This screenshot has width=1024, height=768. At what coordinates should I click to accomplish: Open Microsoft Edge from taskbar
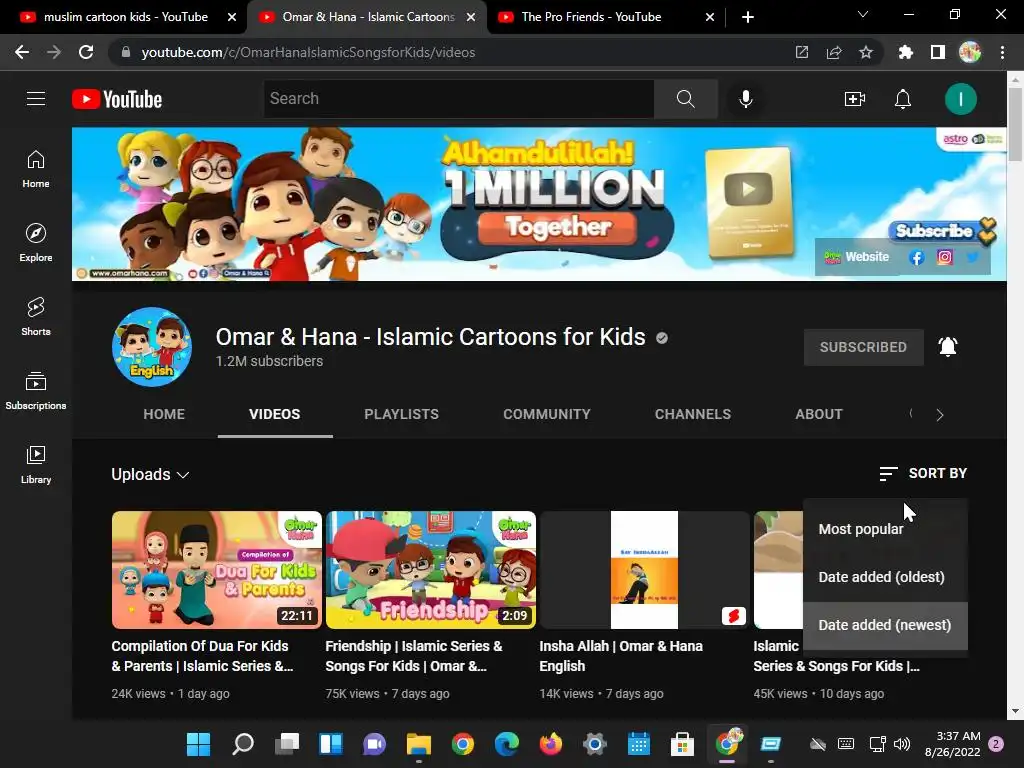pos(507,744)
